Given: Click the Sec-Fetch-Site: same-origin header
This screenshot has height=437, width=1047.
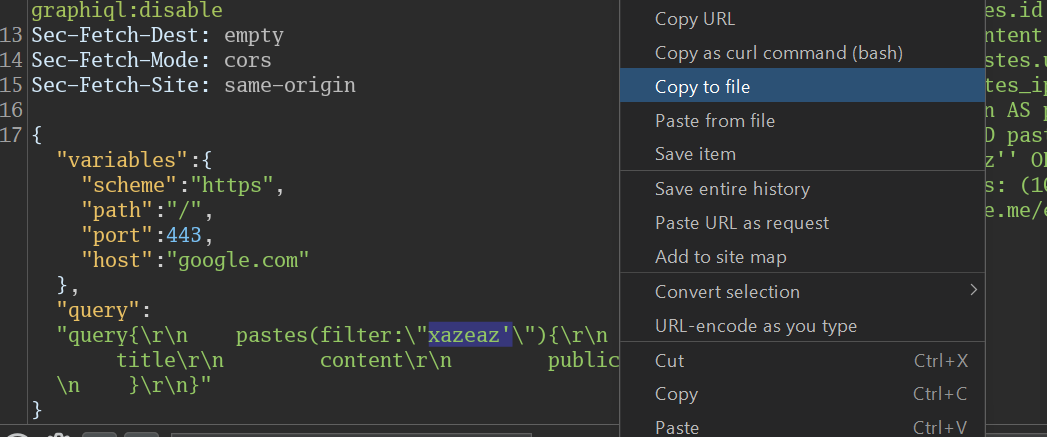Looking at the screenshot, I should click(194, 86).
